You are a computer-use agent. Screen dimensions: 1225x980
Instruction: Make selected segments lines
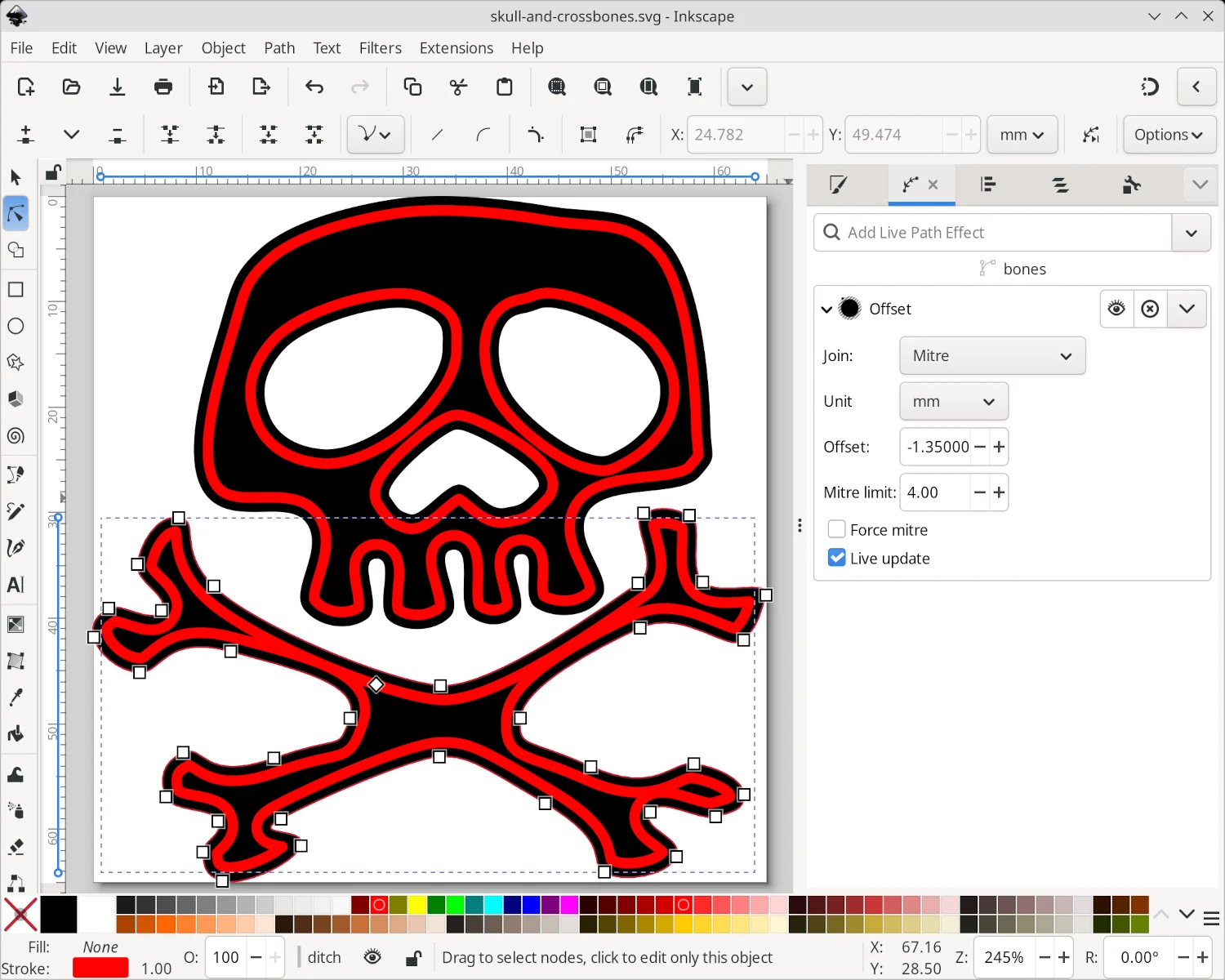(x=437, y=135)
